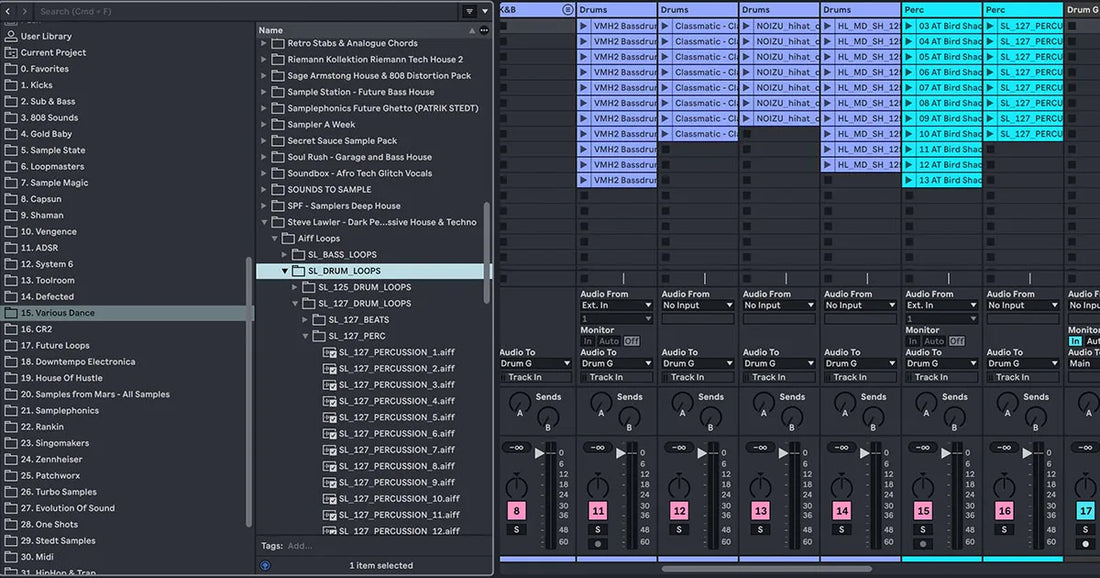Expand the SL_127_BEATS folder
The width and height of the screenshot is (1100, 578).
click(304, 320)
